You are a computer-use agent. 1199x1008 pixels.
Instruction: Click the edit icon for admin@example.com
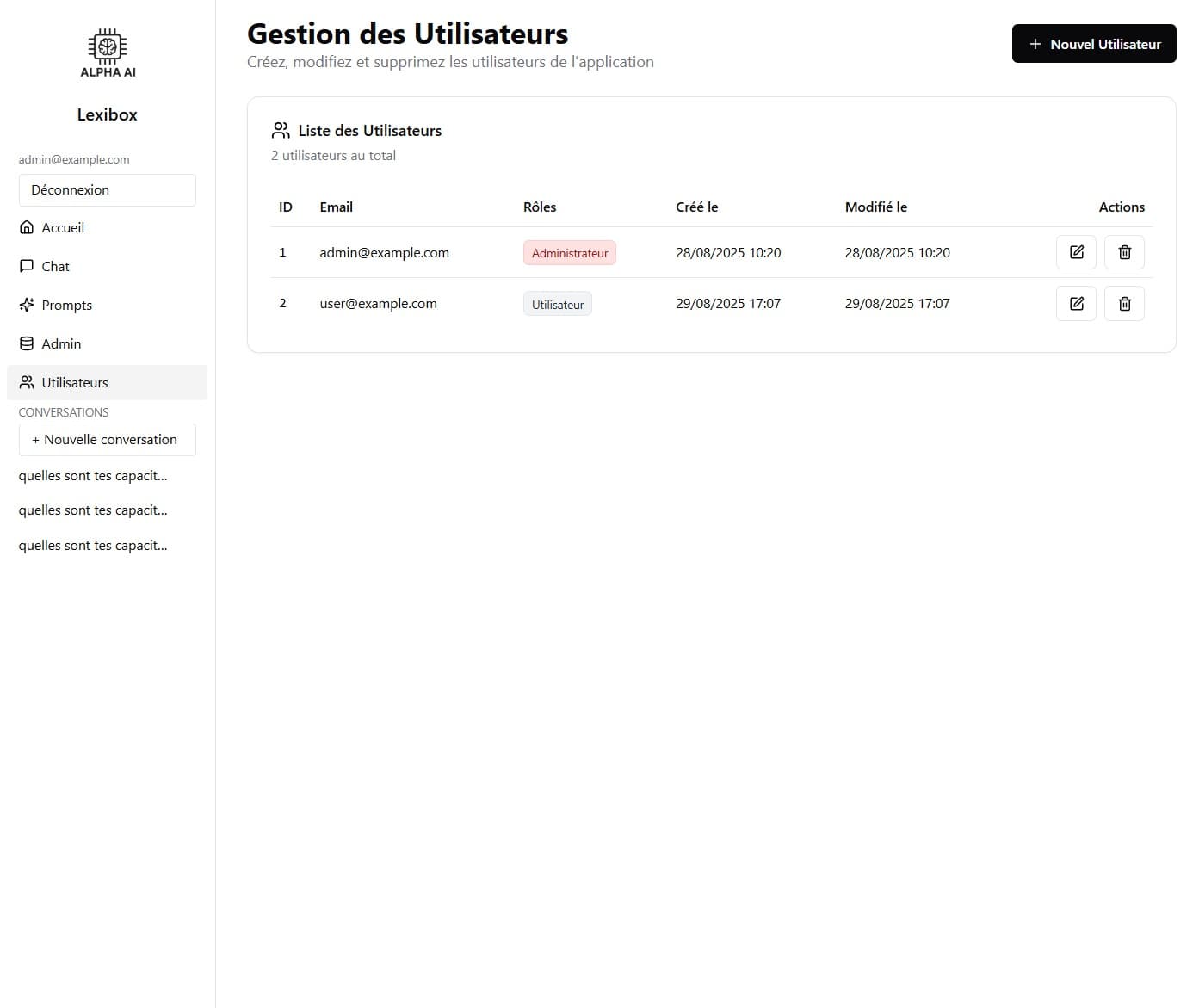(1076, 252)
